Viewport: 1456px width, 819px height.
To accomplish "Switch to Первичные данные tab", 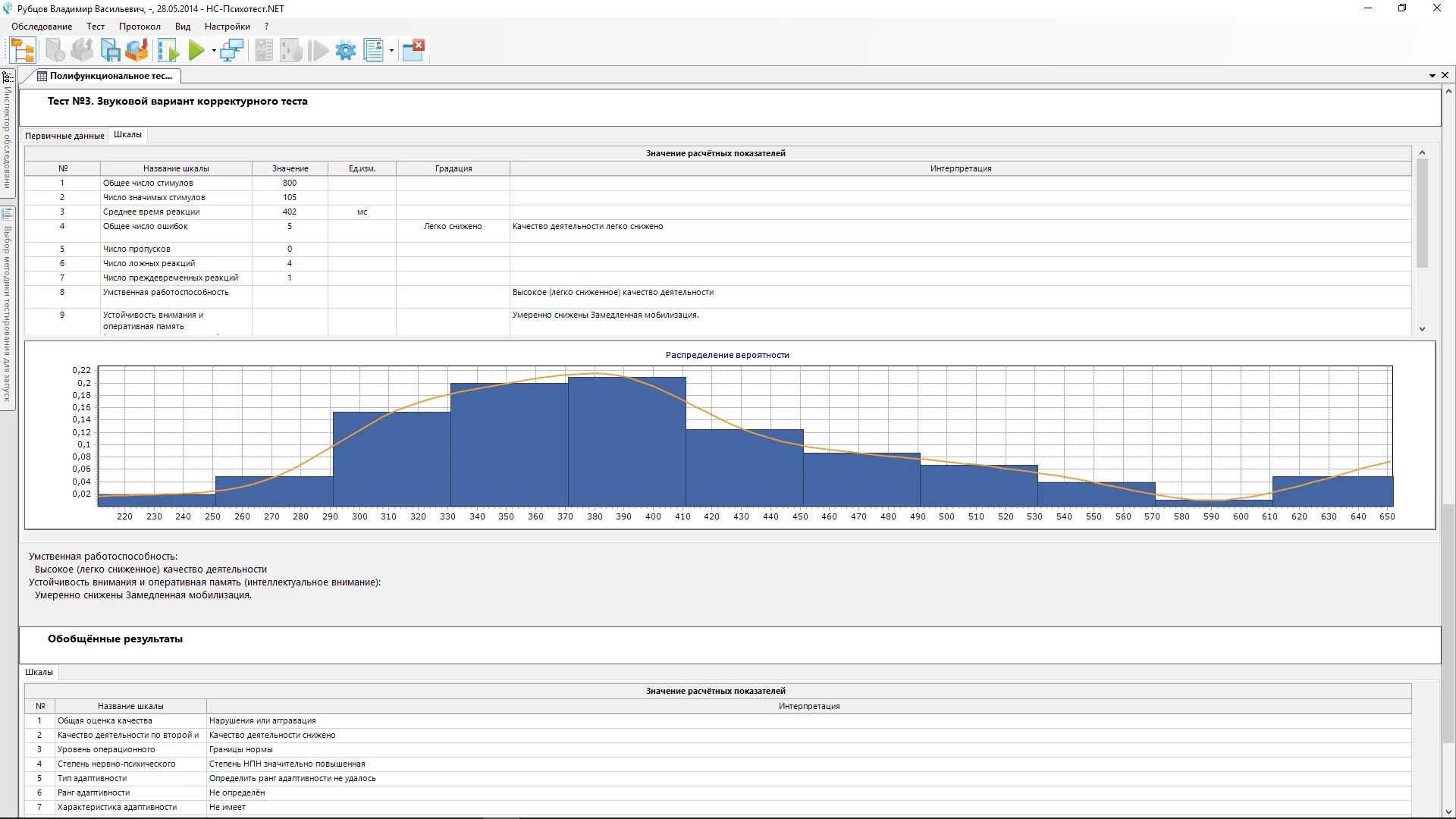I will pos(64,136).
